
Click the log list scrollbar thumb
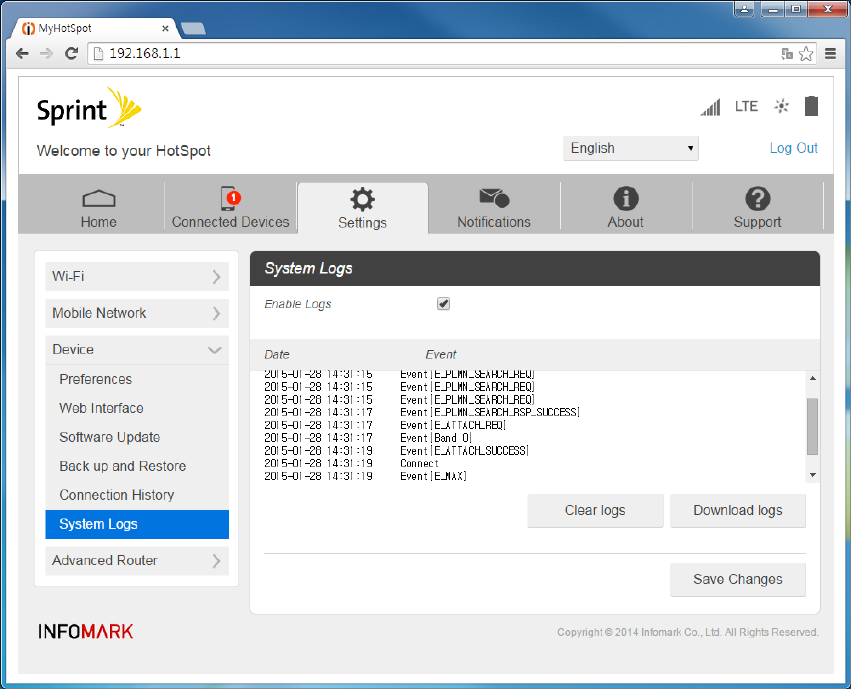click(x=812, y=426)
